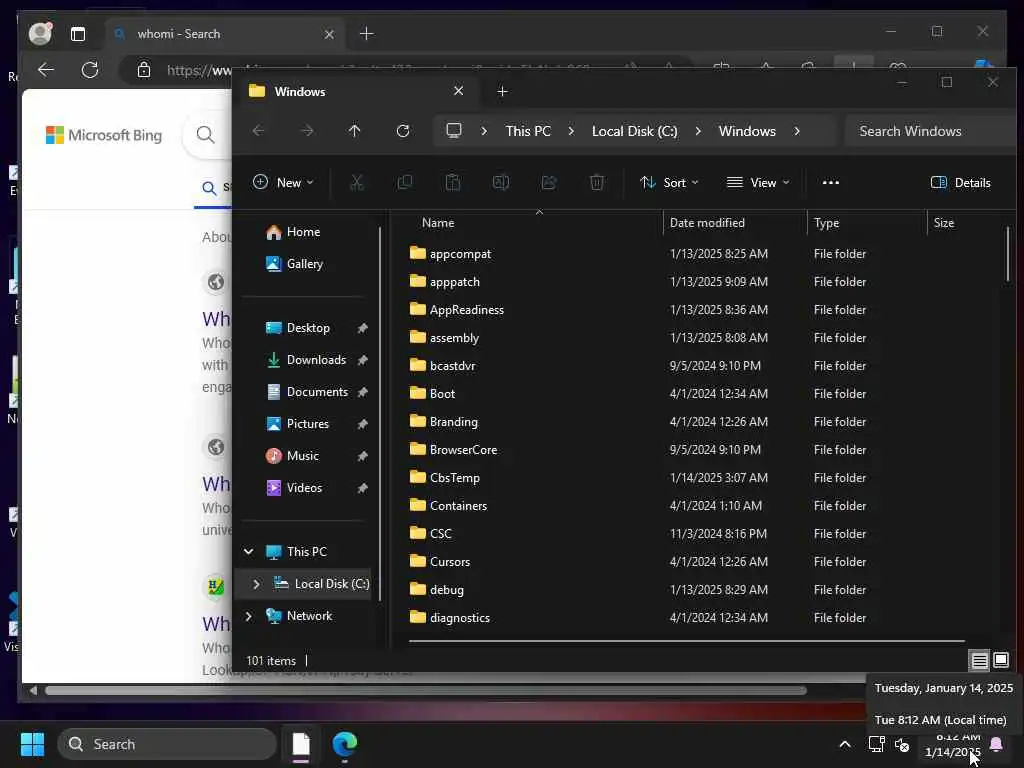Open a new tab in Edge
The image size is (1024, 768).
pyautogui.click(x=366, y=33)
